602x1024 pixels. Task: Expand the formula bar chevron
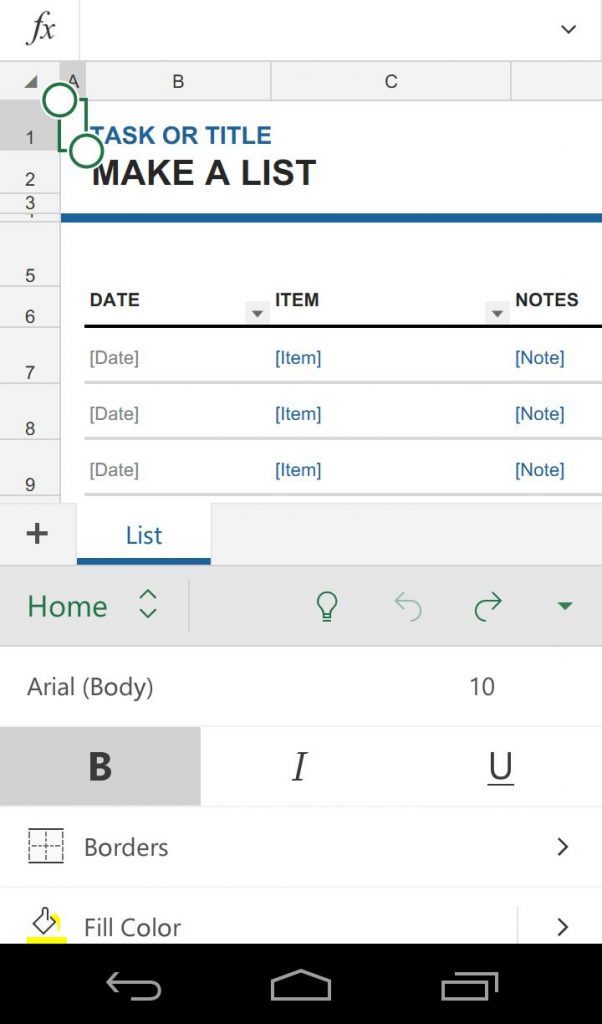569,29
